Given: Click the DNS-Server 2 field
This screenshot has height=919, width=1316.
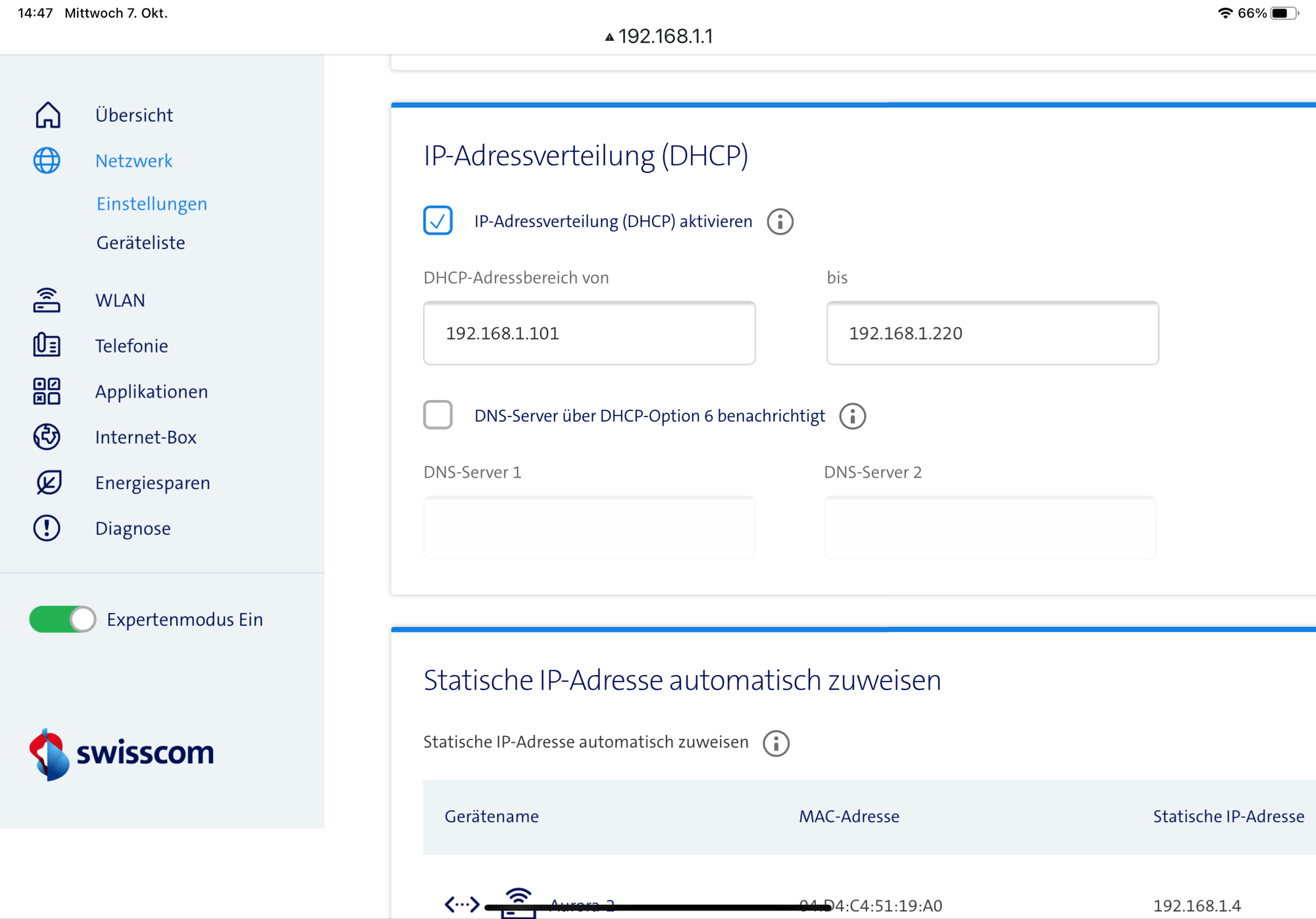Looking at the screenshot, I should pos(990,528).
